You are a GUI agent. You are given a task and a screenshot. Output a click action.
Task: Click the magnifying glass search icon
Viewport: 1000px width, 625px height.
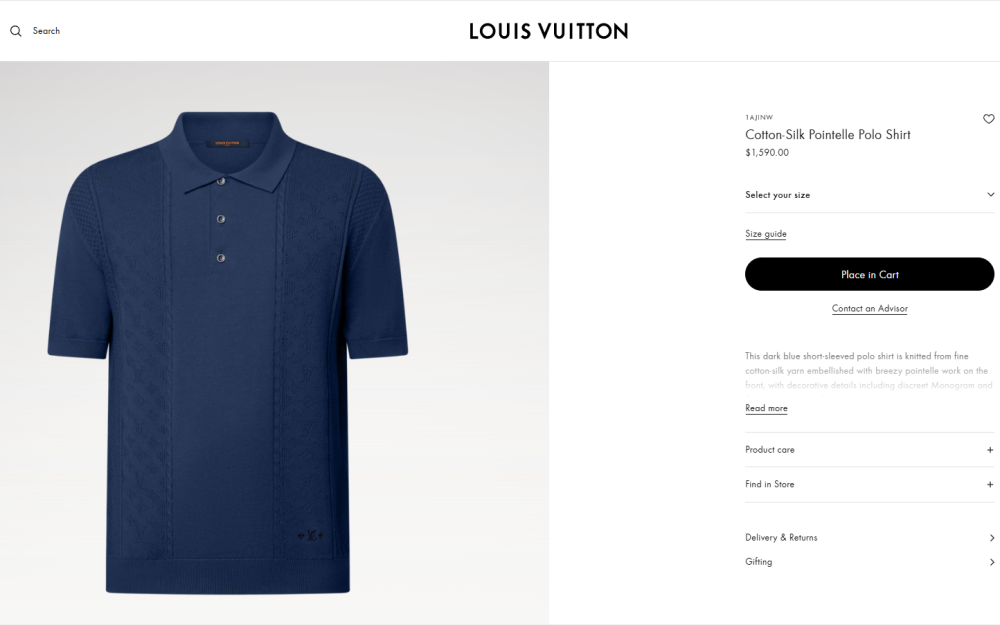point(16,31)
